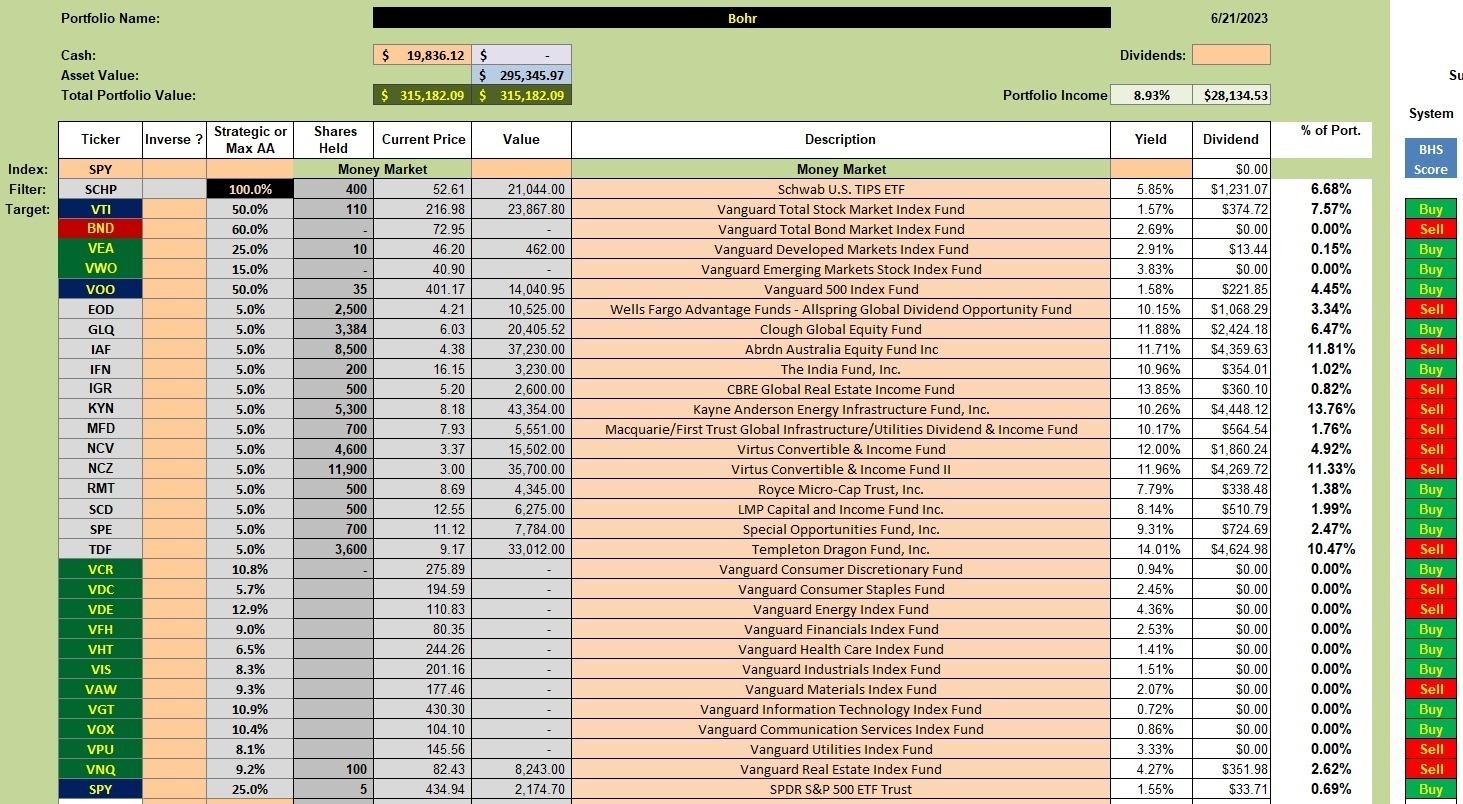This screenshot has height=804, width=1463.
Task: Select the Buy score cell for VGT
Action: pos(1430,709)
